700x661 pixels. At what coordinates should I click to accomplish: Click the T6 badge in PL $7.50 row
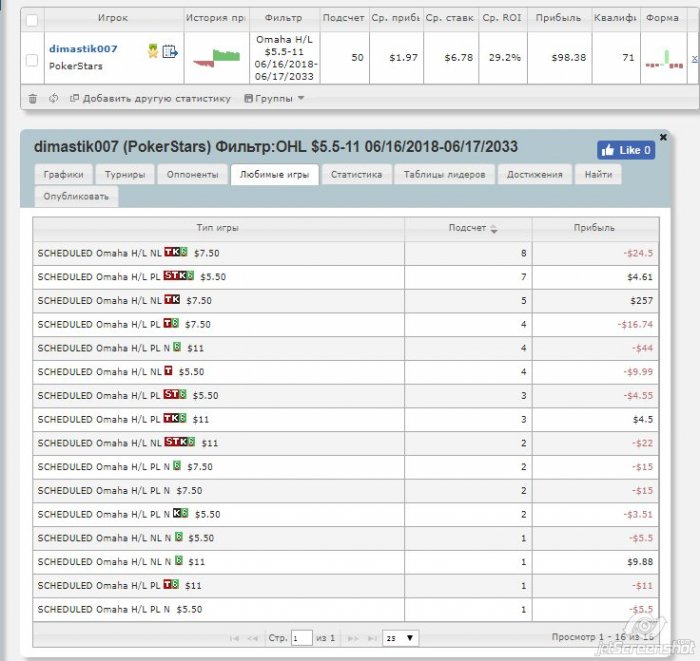tap(171, 323)
